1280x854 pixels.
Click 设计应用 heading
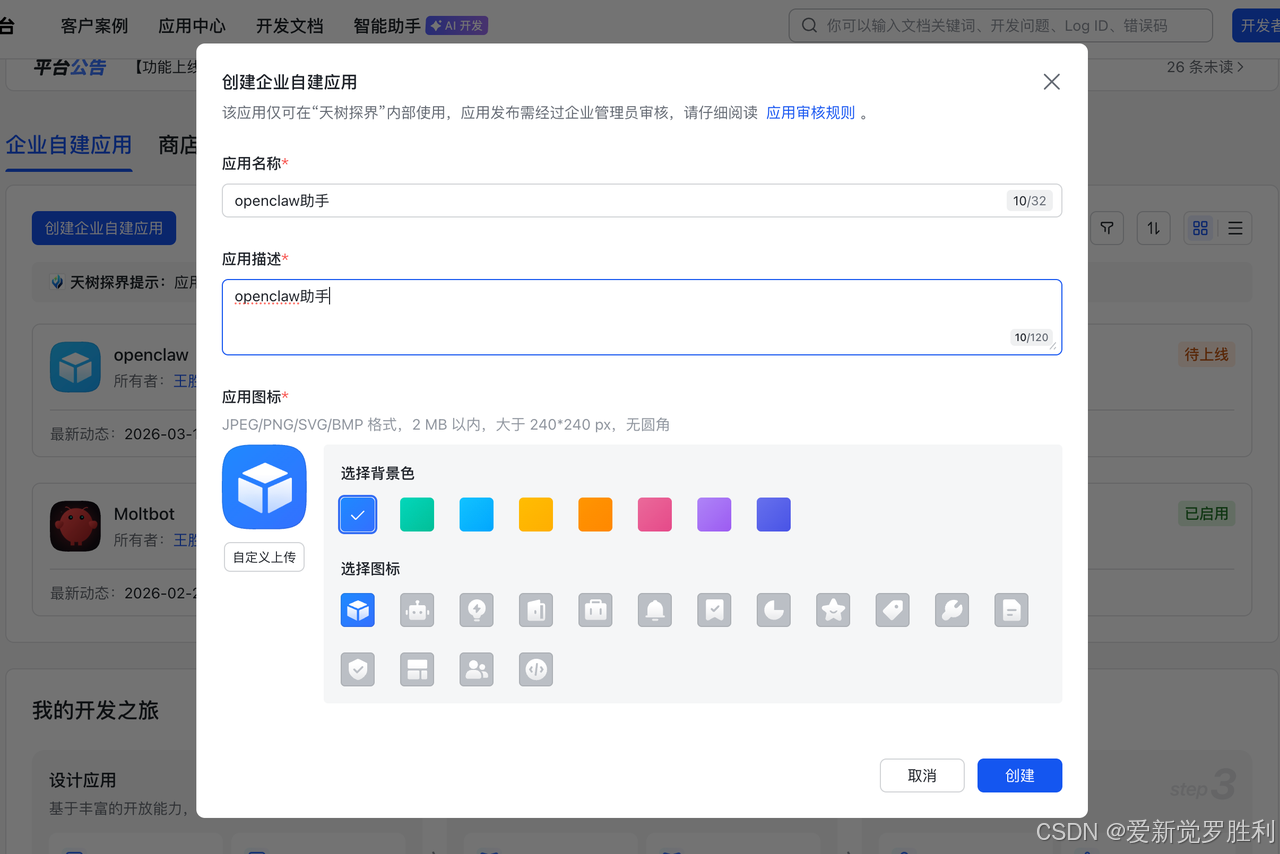click(x=83, y=780)
